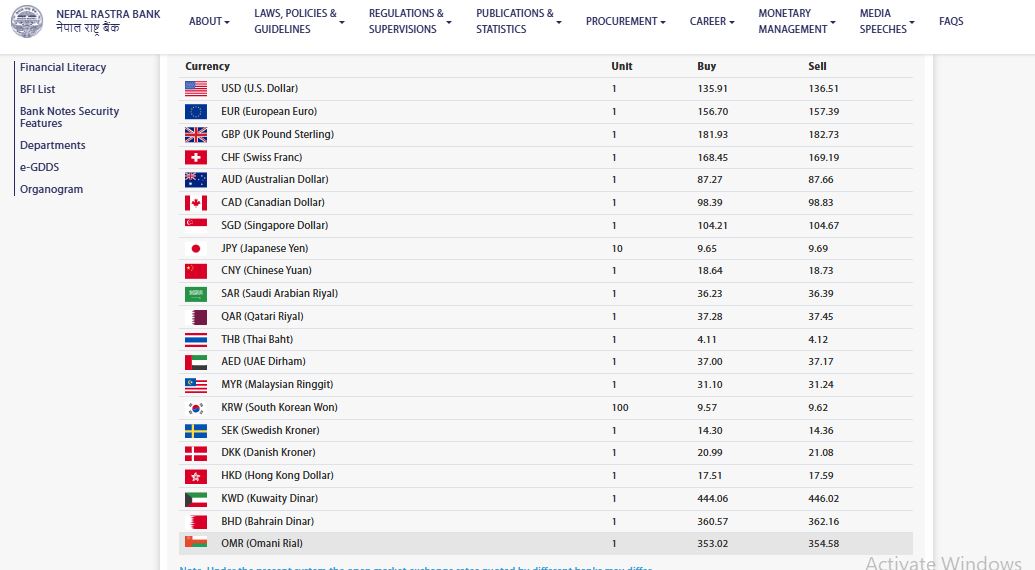Image resolution: width=1035 pixels, height=570 pixels.
Task: Open the PROCUREMENT dropdown menu
Action: (626, 21)
